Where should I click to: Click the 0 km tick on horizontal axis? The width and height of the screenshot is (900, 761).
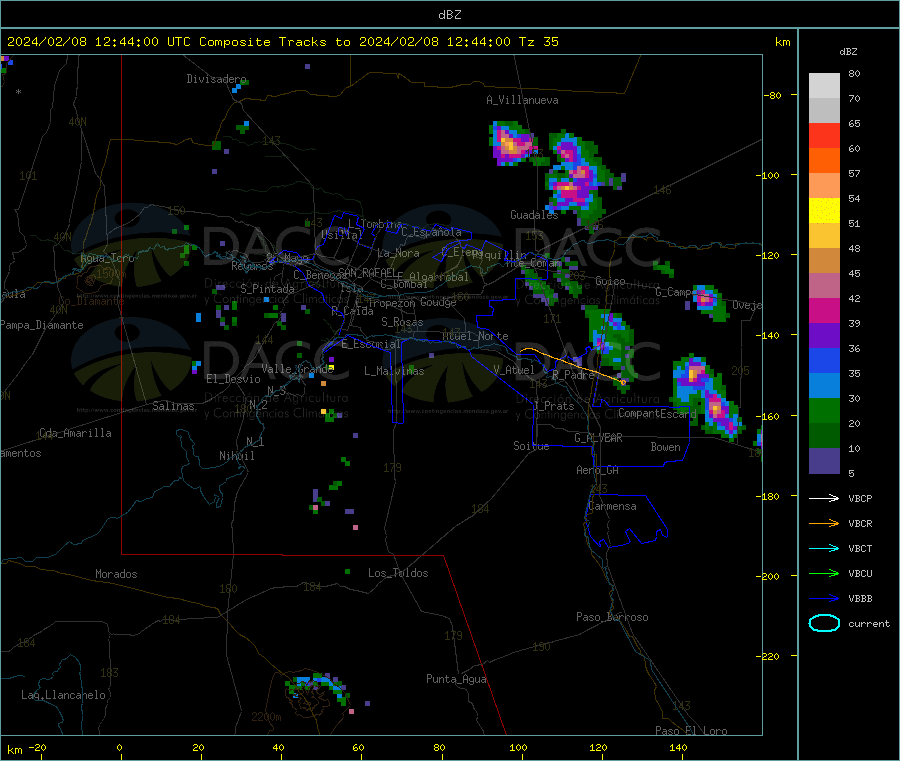(119, 747)
